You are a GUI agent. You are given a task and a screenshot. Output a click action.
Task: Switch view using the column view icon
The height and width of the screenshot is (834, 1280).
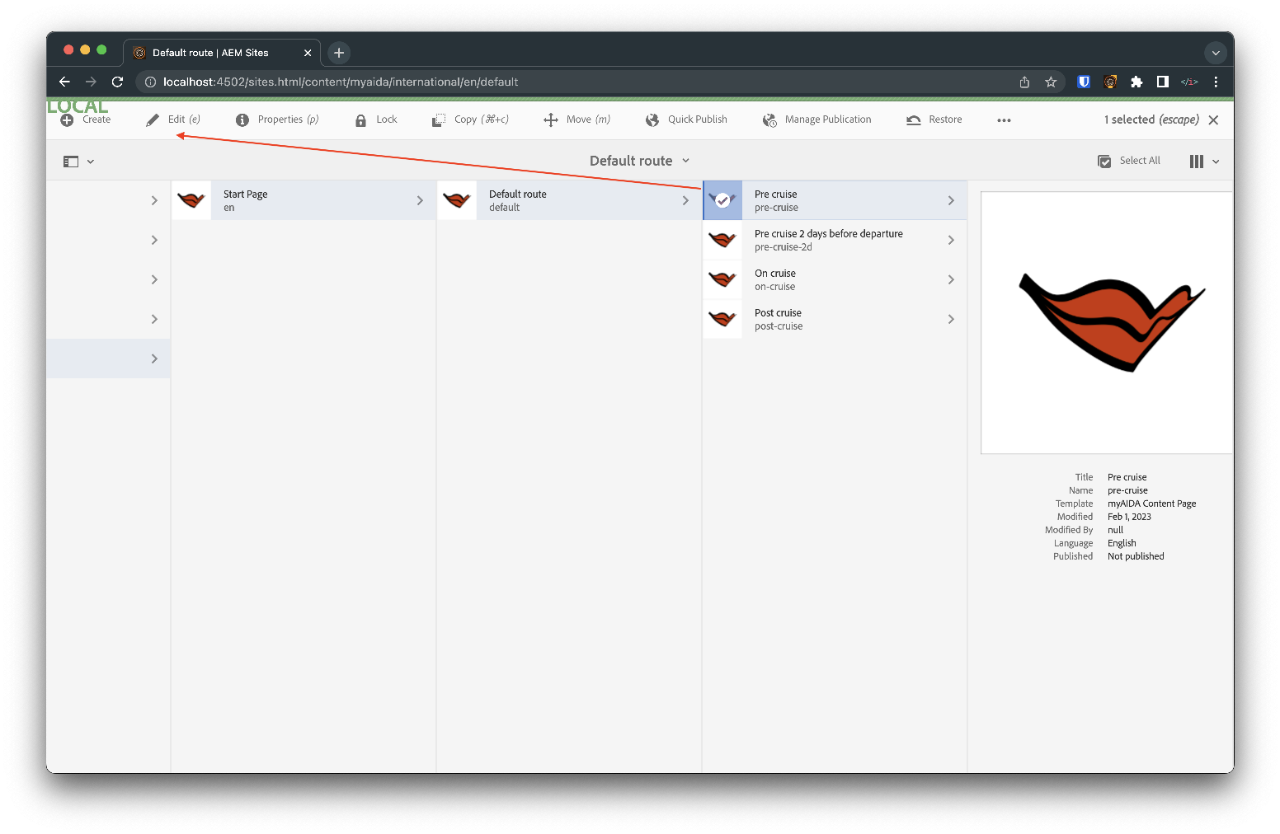click(1196, 161)
